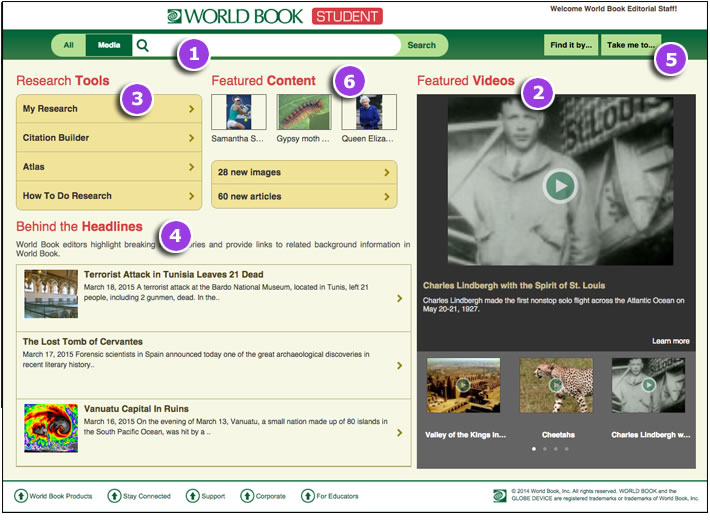The height and width of the screenshot is (520, 710).
Task: Play the Valley of the Kings thumbnail video
Action: point(463,385)
